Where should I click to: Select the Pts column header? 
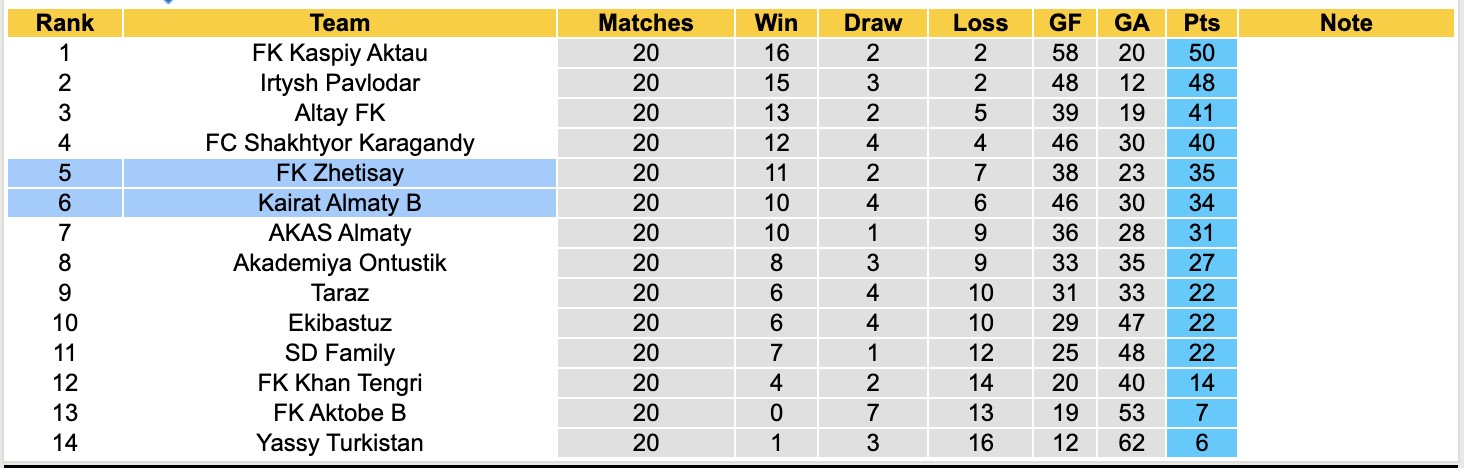coord(1201,23)
